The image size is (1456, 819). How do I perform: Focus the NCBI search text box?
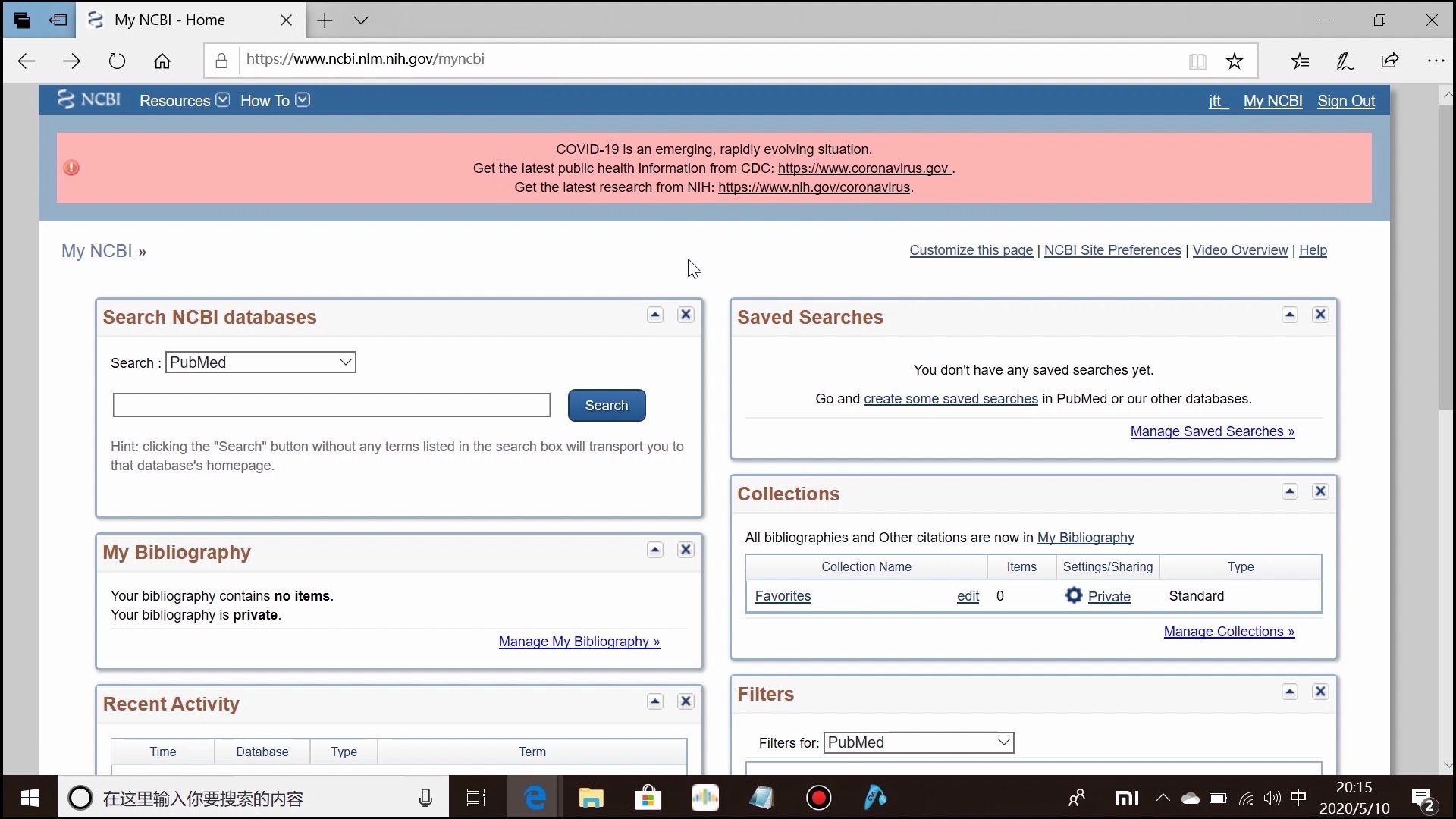pos(331,405)
